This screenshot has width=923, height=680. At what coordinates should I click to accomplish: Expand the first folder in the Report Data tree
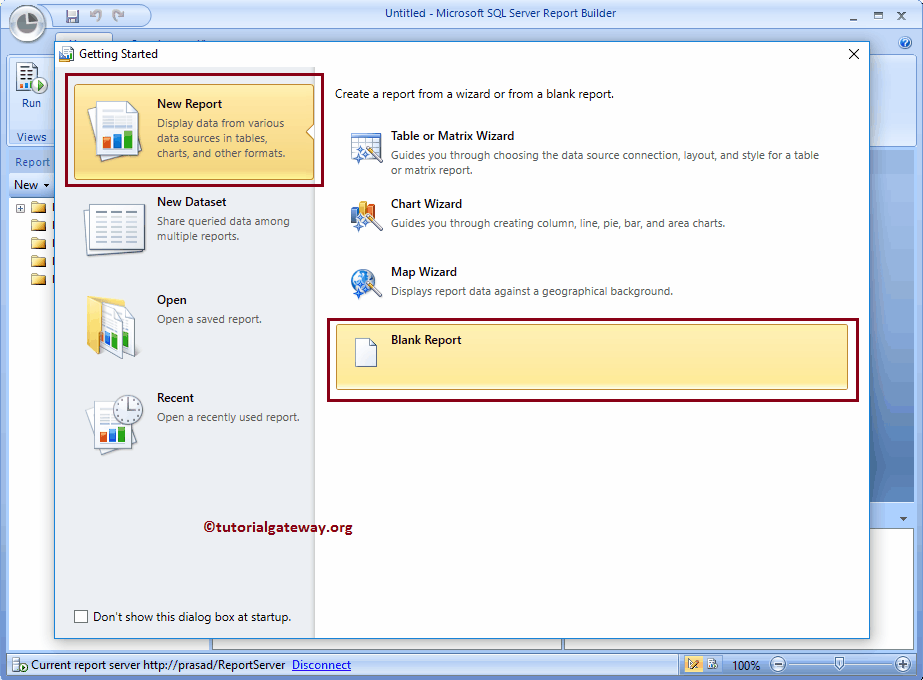tap(20, 207)
